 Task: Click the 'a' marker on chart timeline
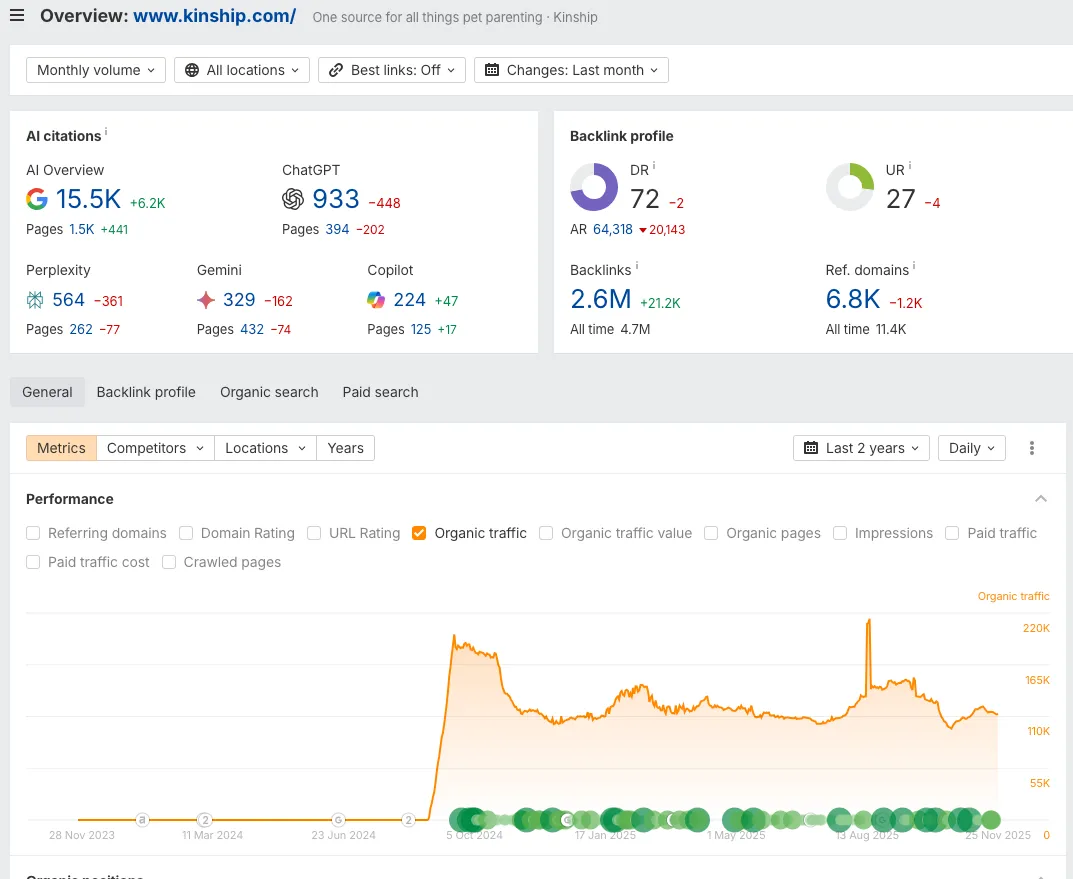click(x=142, y=819)
